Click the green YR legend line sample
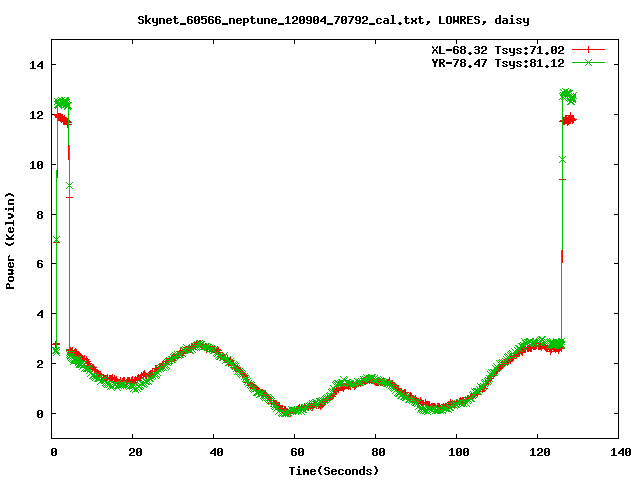640x480 pixels. pos(588,63)
